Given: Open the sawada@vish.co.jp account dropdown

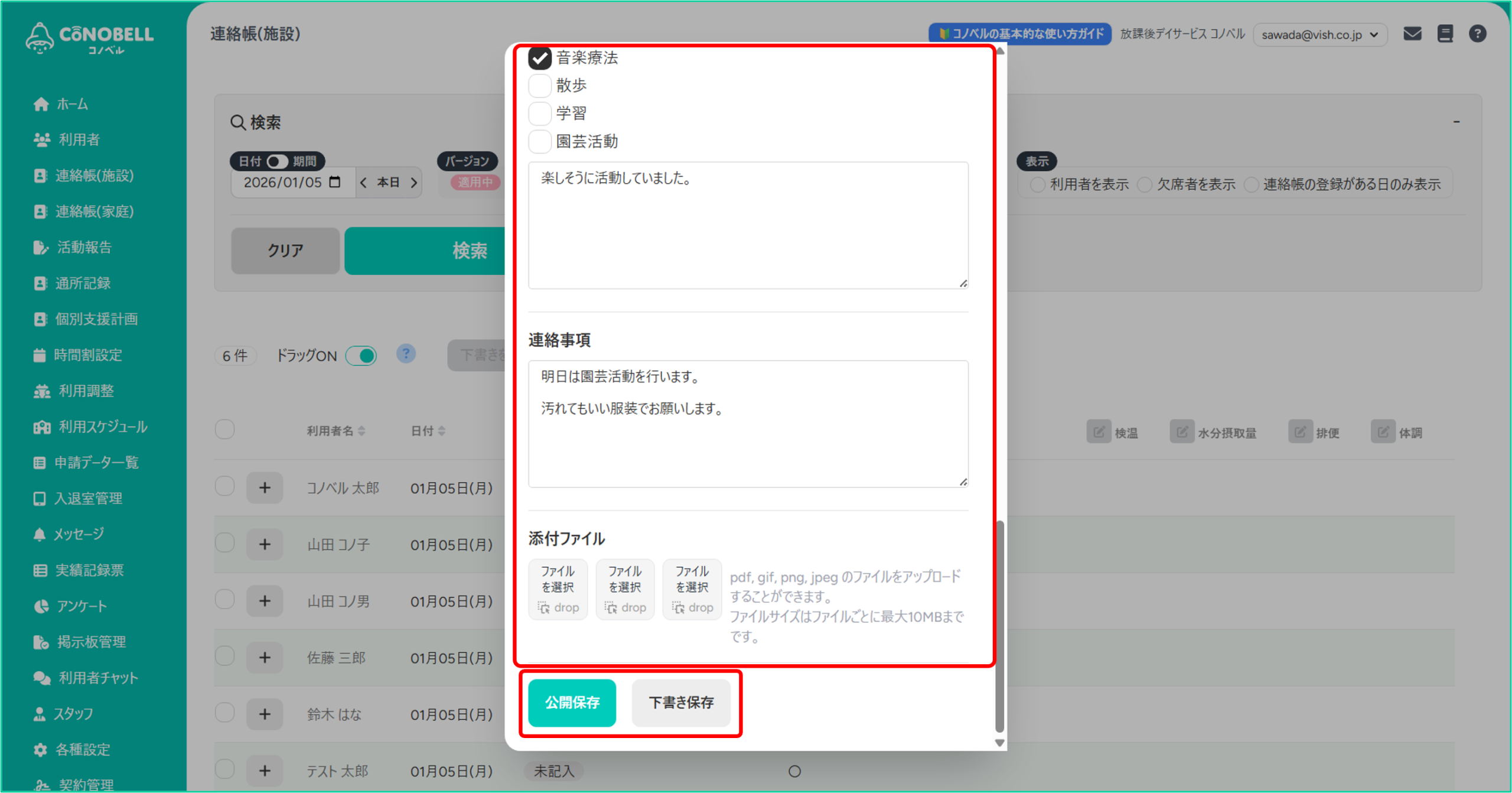Looking at the screenshot, I should tap(1319, 34).
